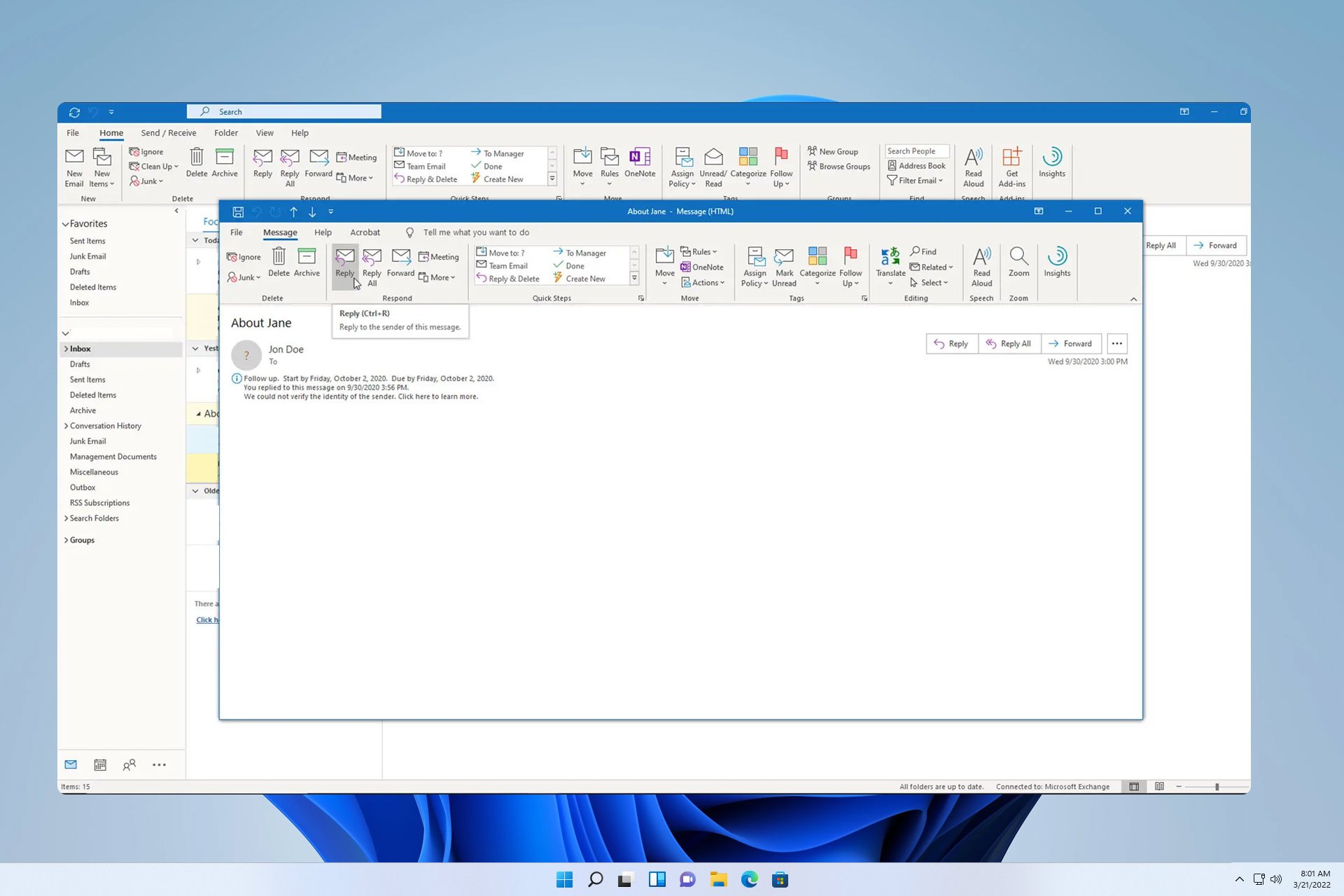Image resolution: width=1344 pixels, height=896 pixels.
Task: Open People view icon in navigation bar
Action: coord(129,765)
